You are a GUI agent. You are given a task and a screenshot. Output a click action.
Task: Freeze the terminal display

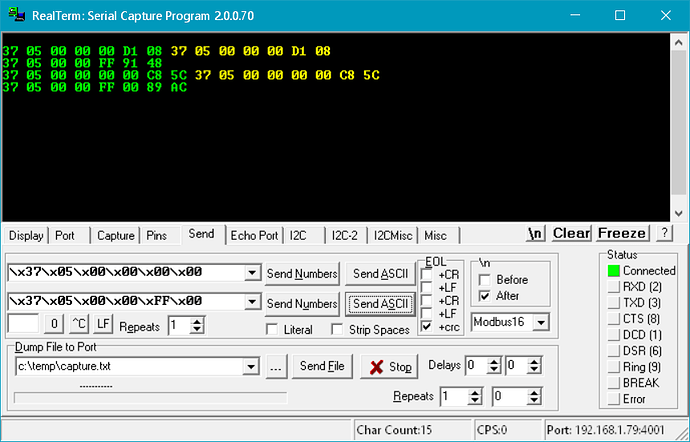pos(623,233)
